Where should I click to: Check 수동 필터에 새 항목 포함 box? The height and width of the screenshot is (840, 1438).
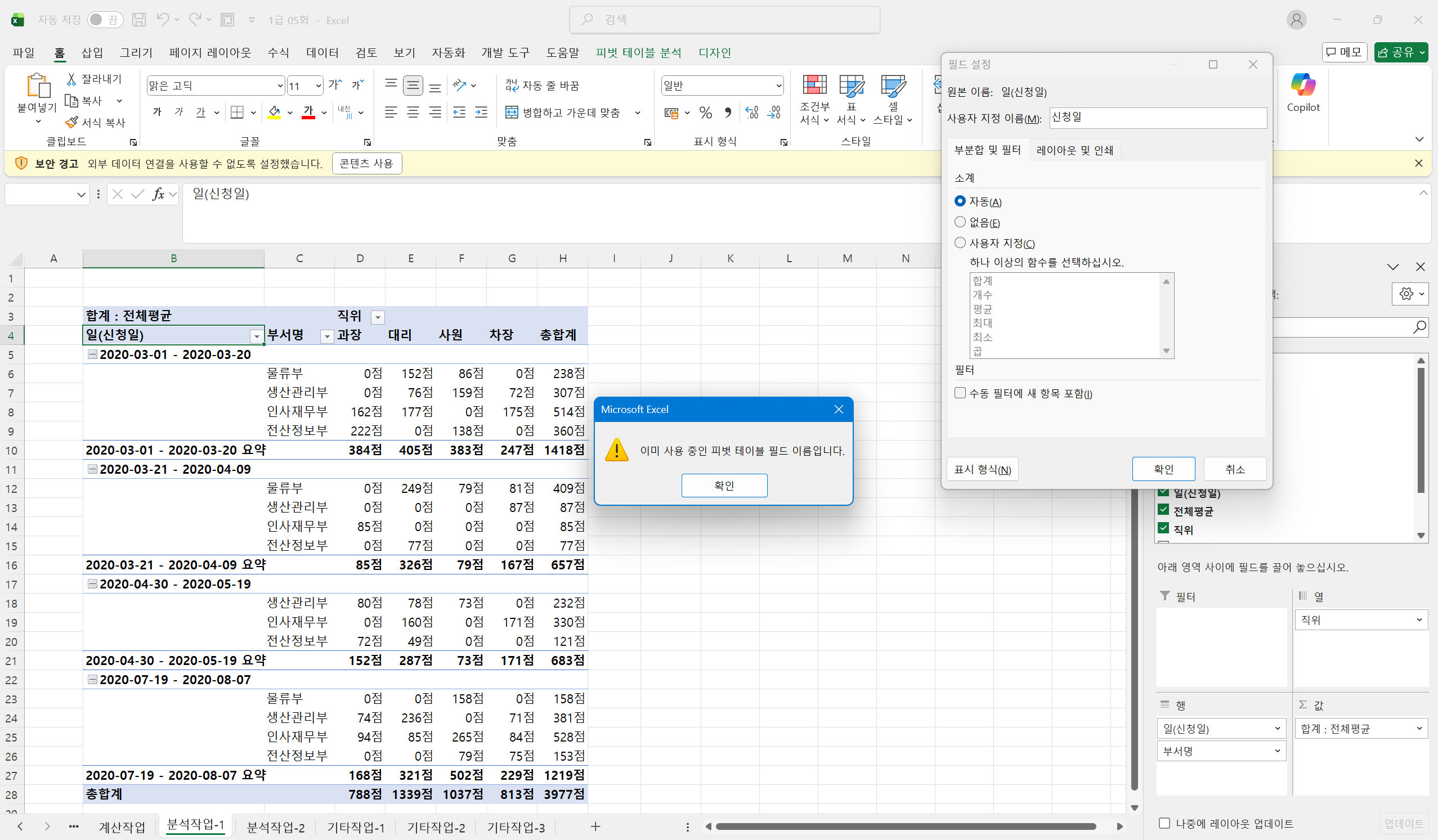click(x=960, y=393)
